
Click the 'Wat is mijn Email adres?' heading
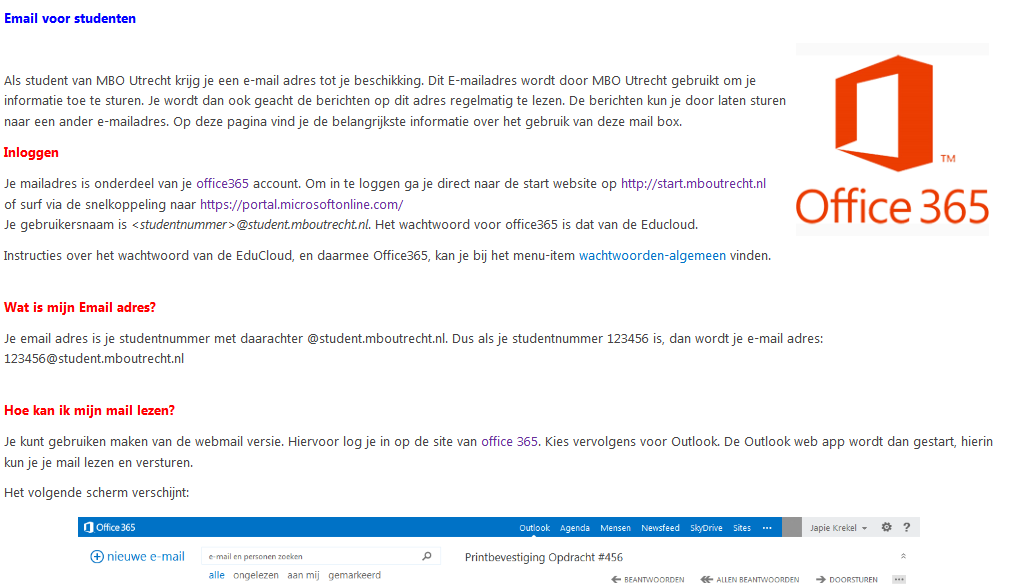click(x=80, y=308)
